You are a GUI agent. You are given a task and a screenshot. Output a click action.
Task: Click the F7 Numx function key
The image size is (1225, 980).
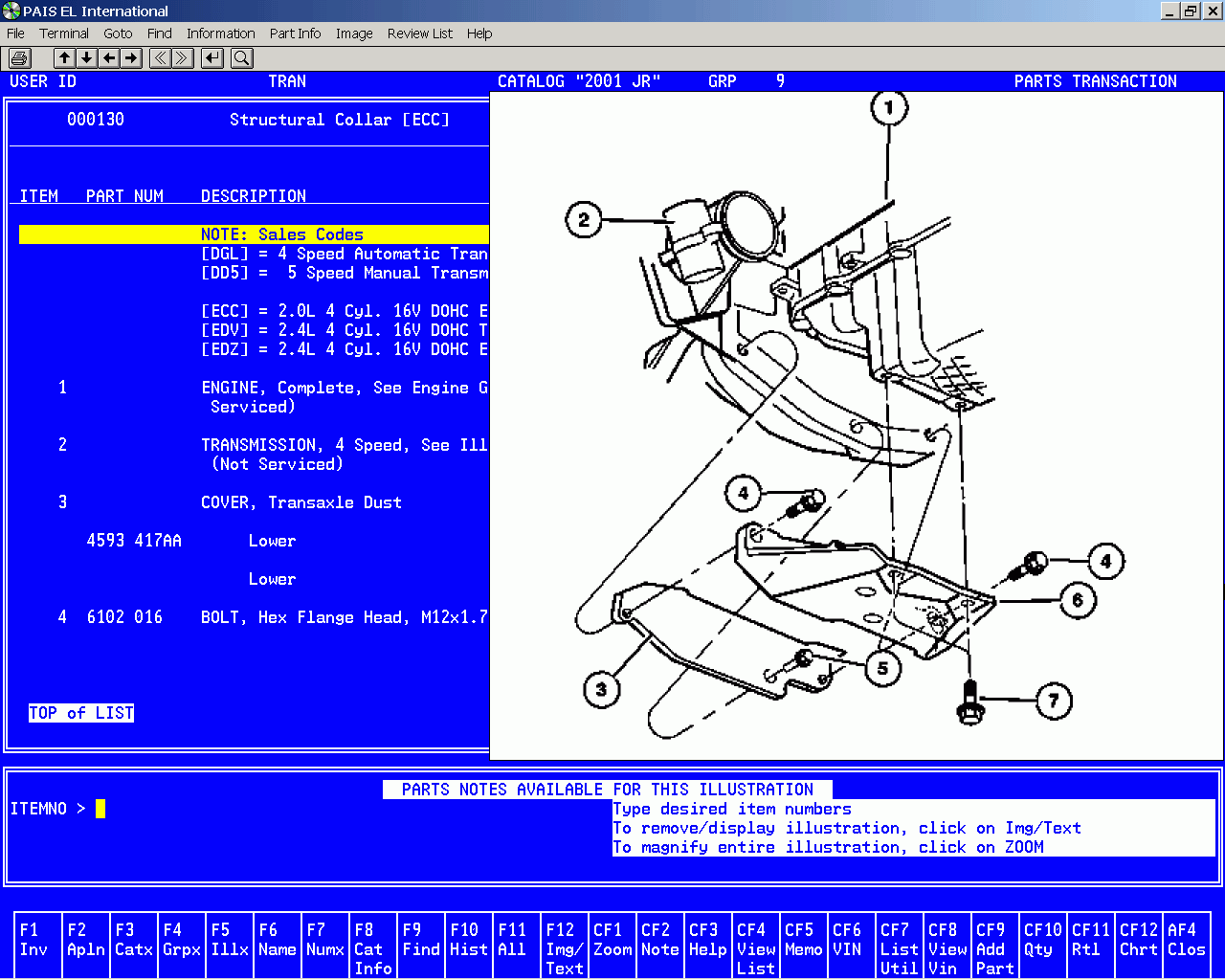(x=325, y=946)
